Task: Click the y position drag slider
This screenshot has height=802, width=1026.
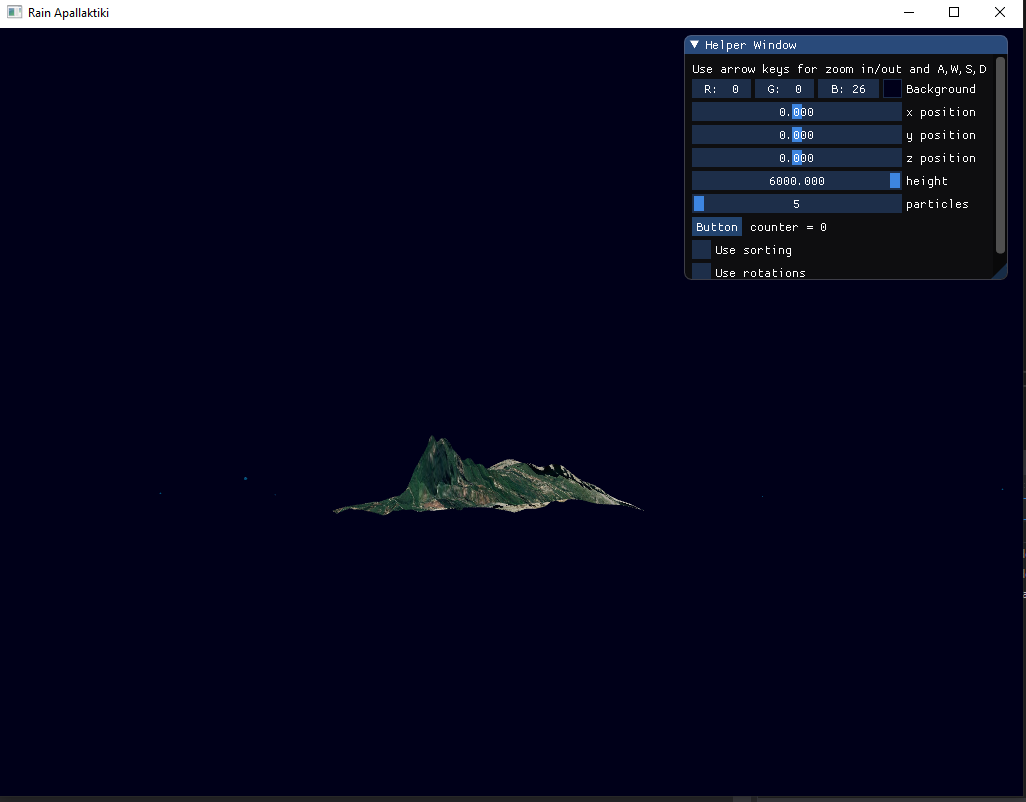Action: click(796, 134)
